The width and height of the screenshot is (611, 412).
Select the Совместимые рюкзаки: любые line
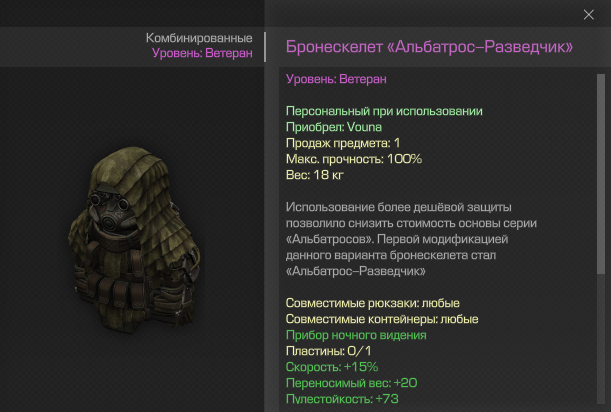point(373,303)
